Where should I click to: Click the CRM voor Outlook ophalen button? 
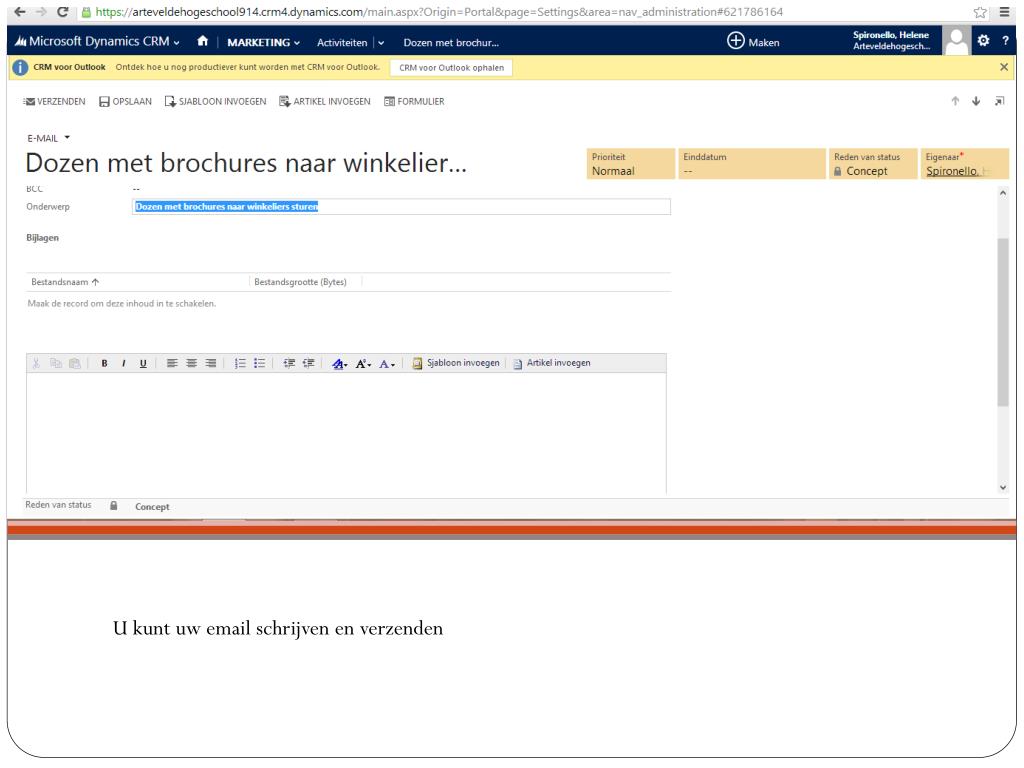[448, 67]
